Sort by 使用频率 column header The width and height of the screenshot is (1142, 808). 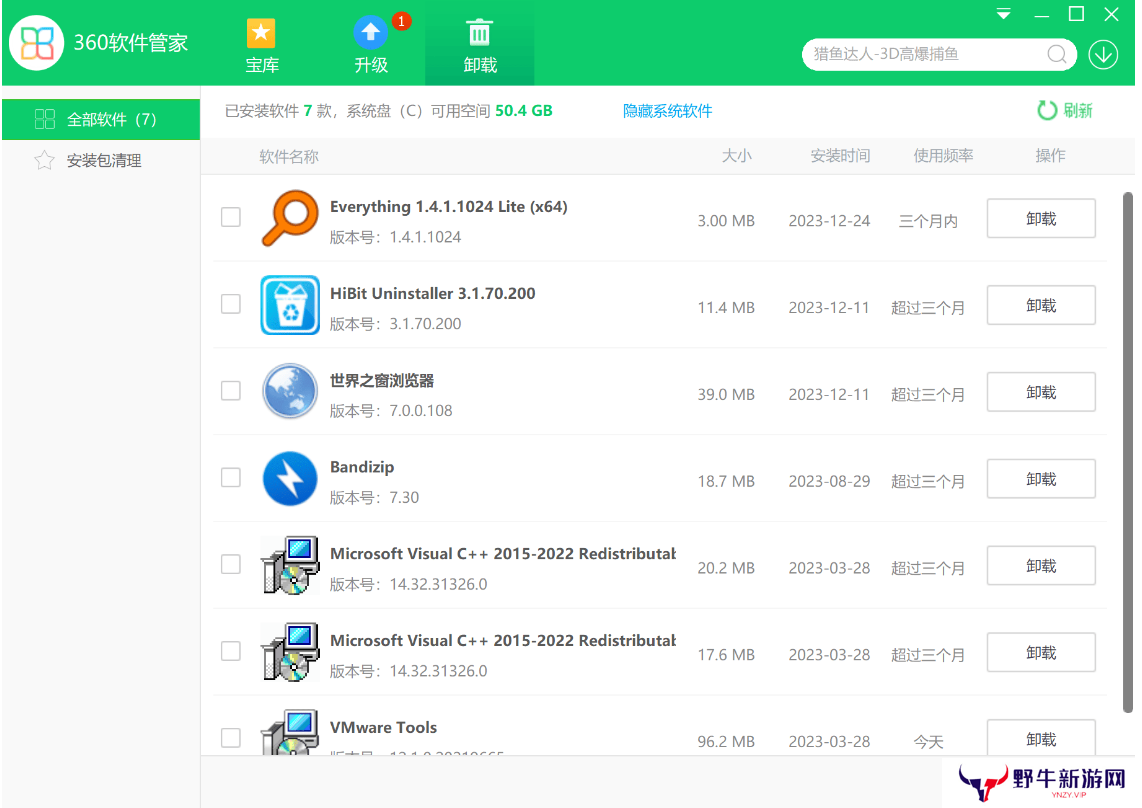coord(943,156)
